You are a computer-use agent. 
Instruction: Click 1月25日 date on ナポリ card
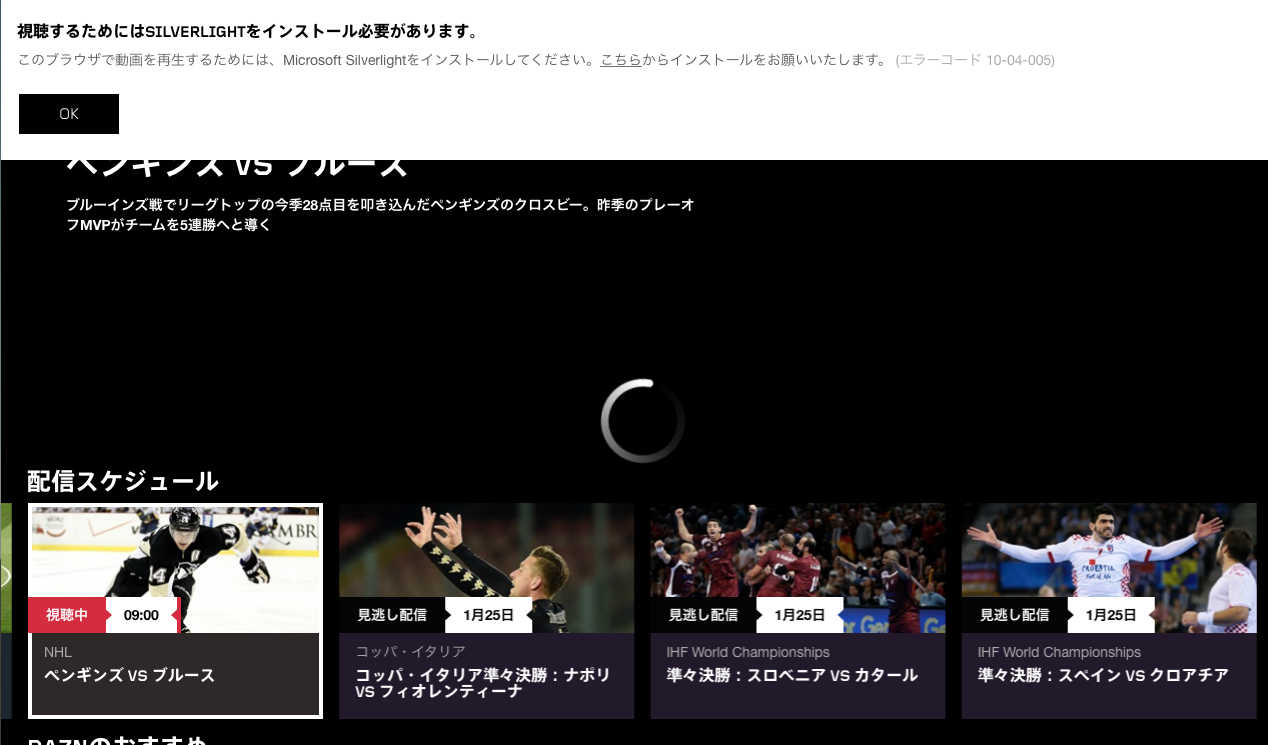coord(488,615)
